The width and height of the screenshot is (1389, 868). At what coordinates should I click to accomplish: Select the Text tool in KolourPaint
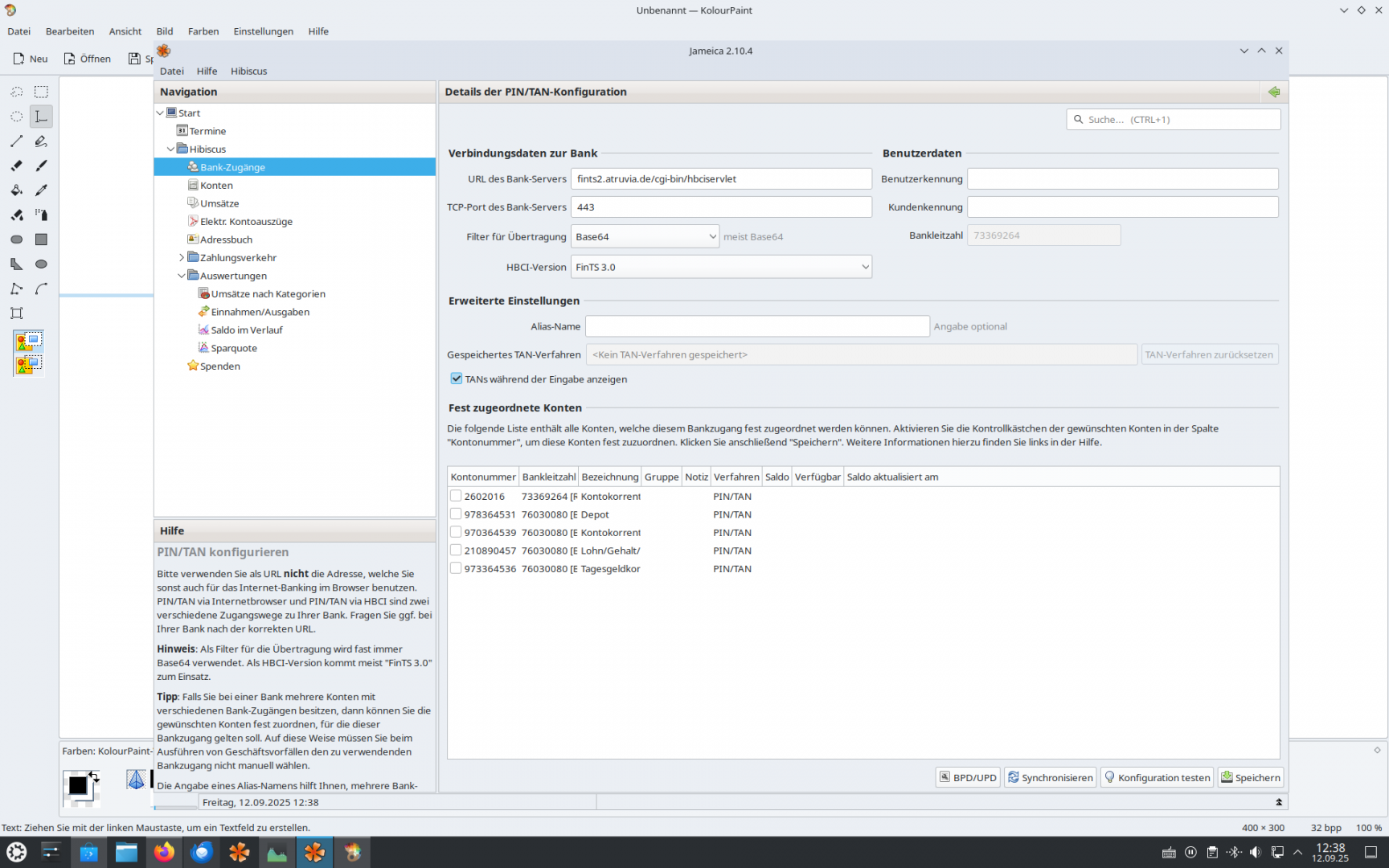coord(41,117)
